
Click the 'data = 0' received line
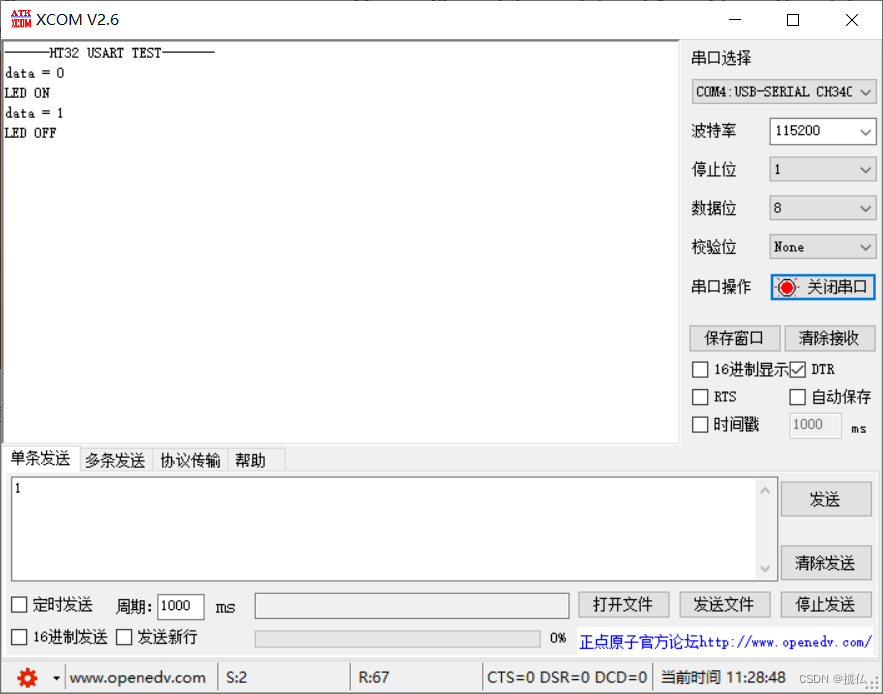pyautogui.click(x=34, y=73)
